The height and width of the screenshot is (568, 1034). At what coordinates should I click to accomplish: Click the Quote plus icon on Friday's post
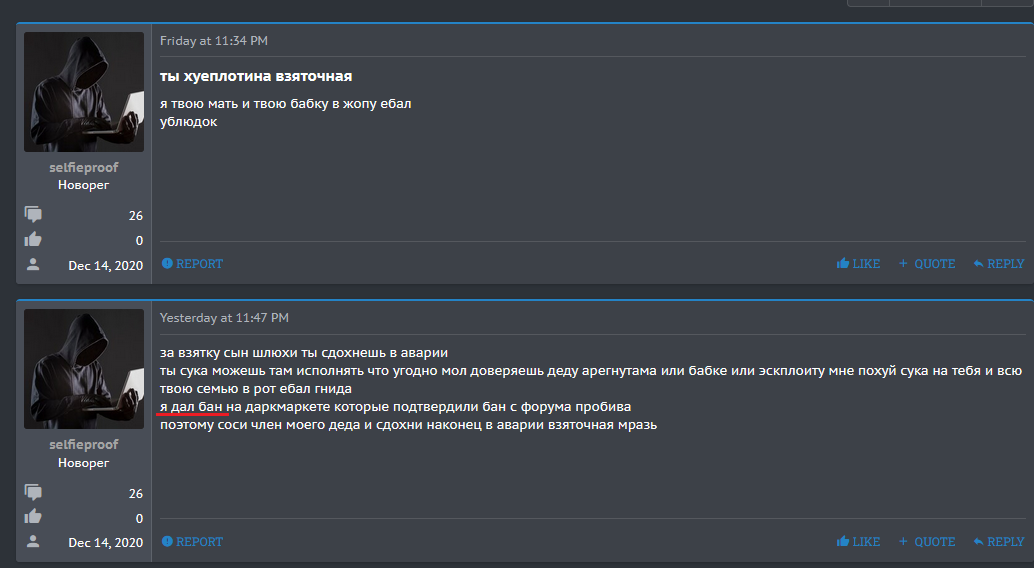903,264
